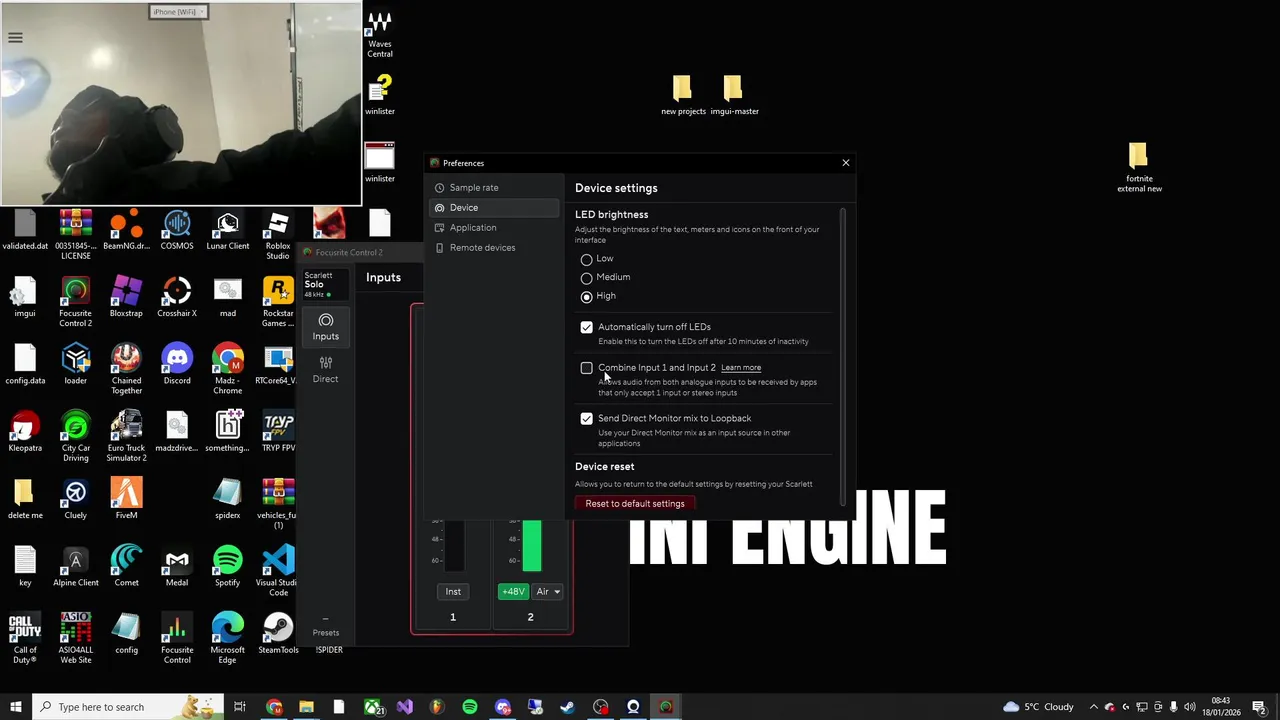1280x720 pixels.
Task: Open Medal desktop shortcut
Action: [x=177, y=567]
